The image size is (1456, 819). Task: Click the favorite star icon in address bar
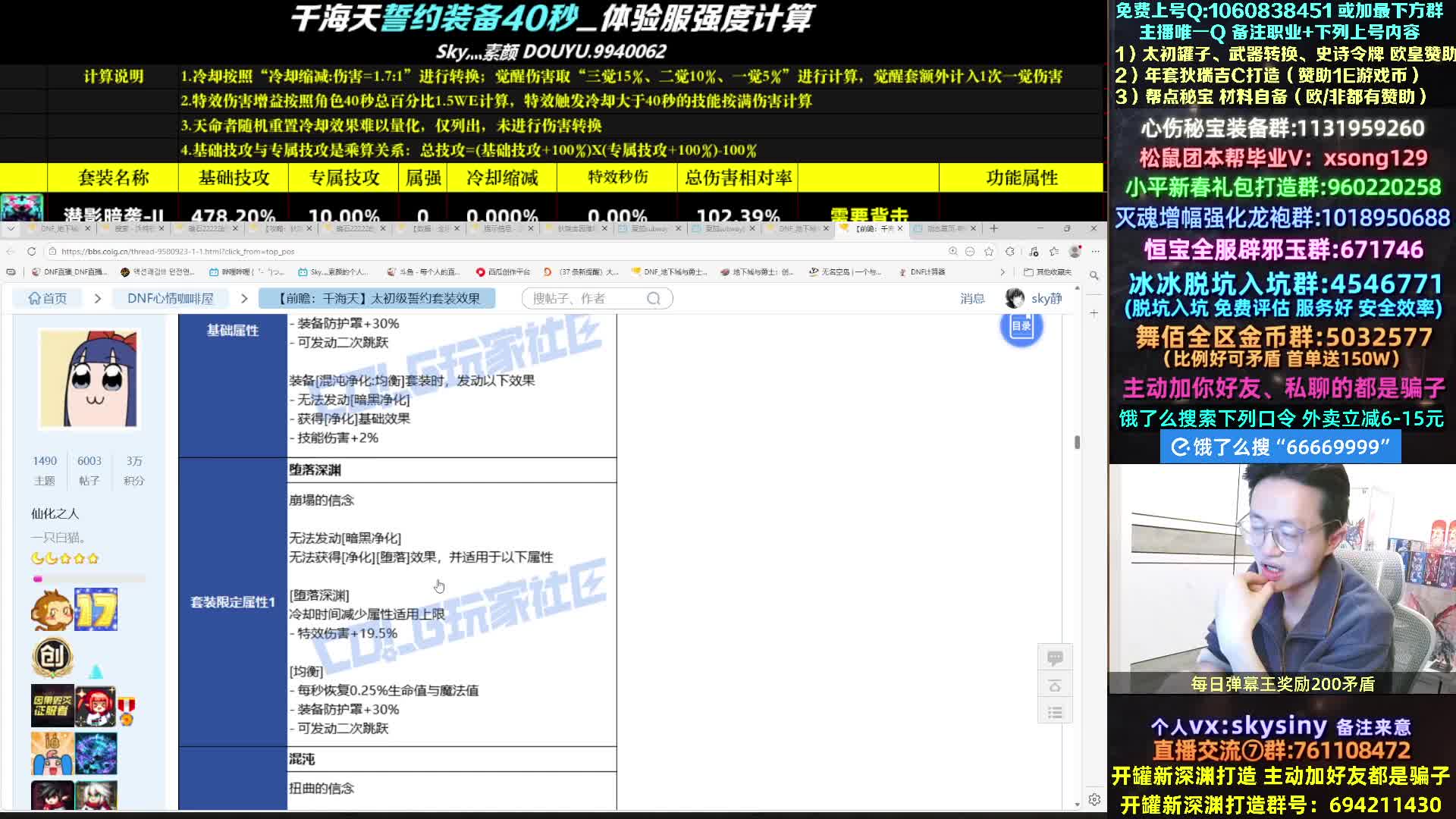coord(989,251)
